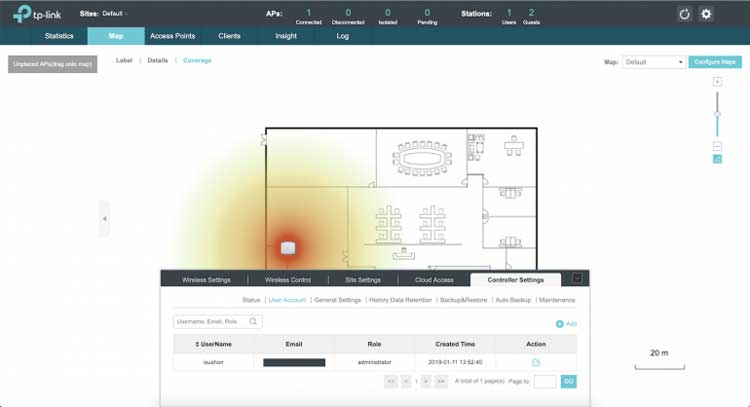Open the settings gear icon
This screenshot has width=750, height=407.
coord(707,14)
